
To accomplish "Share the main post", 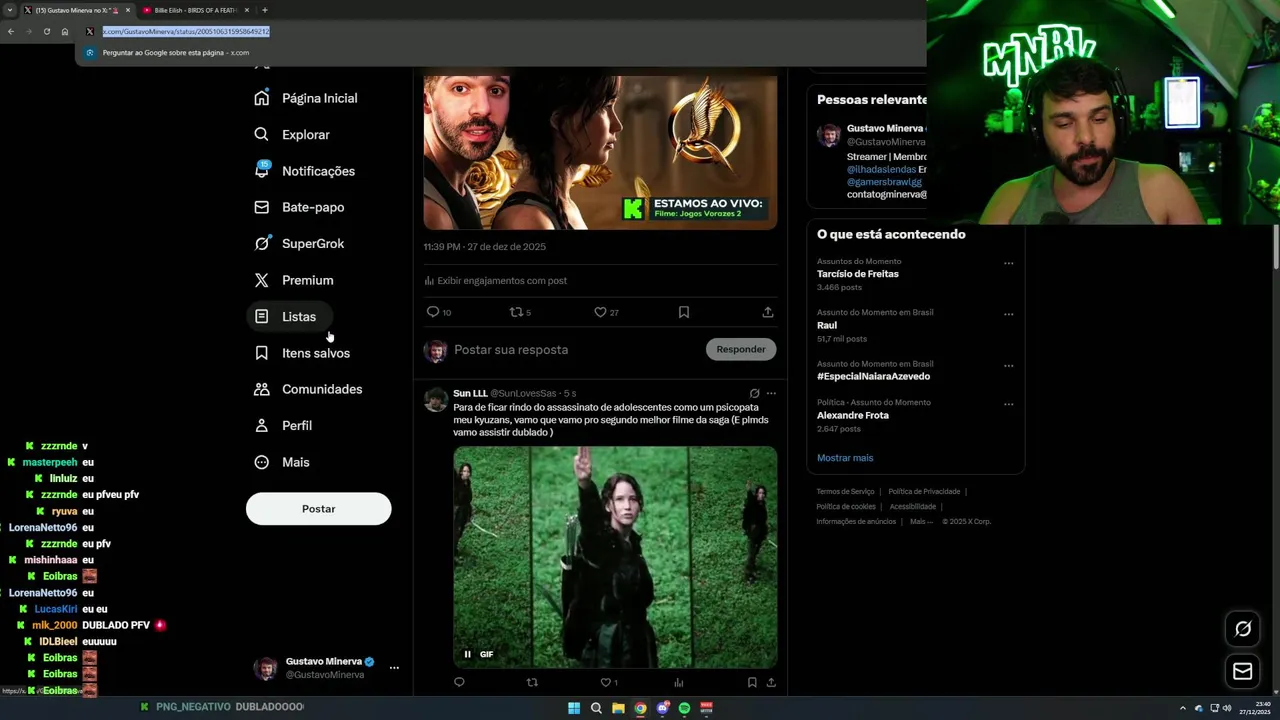I will click(768, 312).
